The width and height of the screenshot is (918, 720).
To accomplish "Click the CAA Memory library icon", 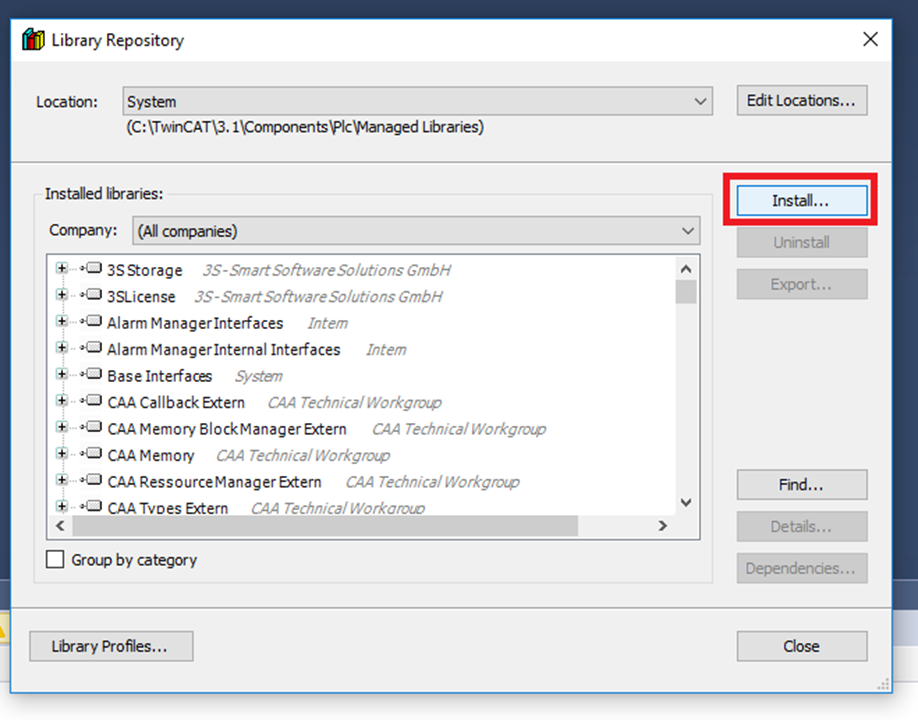I will point(92,455).
